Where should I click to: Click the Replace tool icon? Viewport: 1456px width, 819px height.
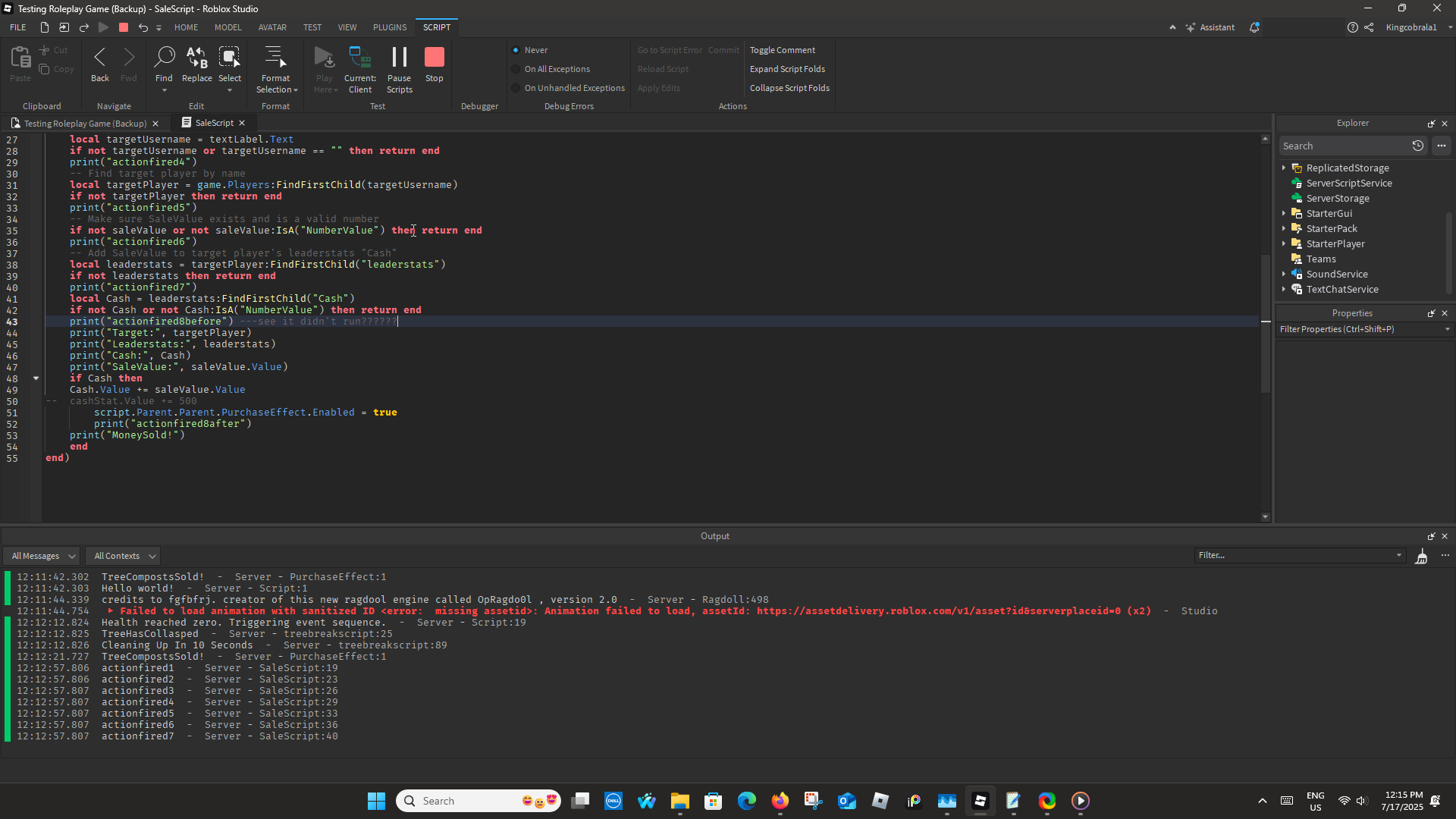pyautogui.click(x=196, y=58)
